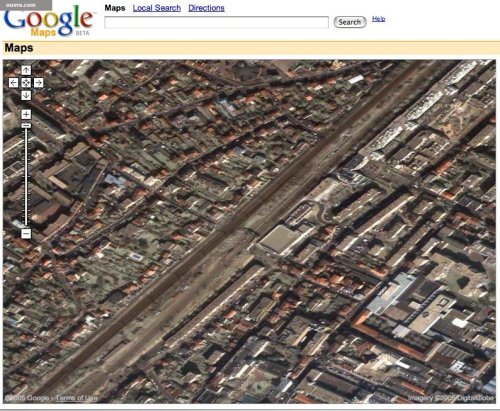Select the Maps tab

click(x=115, y=8)
